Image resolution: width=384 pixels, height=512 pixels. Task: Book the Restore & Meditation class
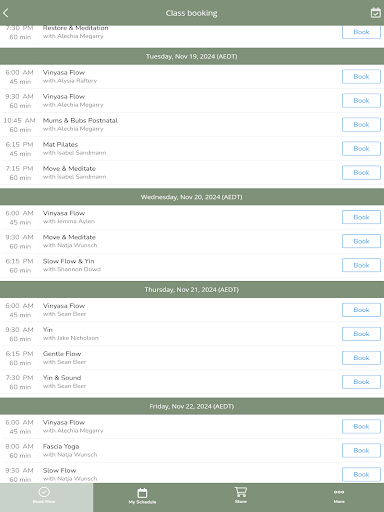coord(361,32)
